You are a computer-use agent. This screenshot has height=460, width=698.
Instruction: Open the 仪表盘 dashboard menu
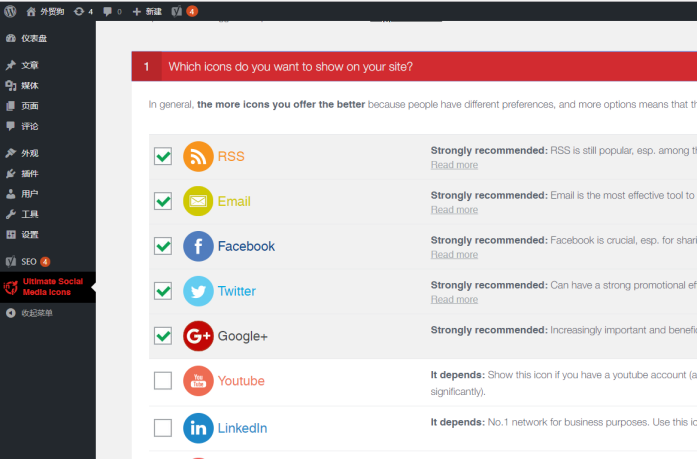click(34, 38)
